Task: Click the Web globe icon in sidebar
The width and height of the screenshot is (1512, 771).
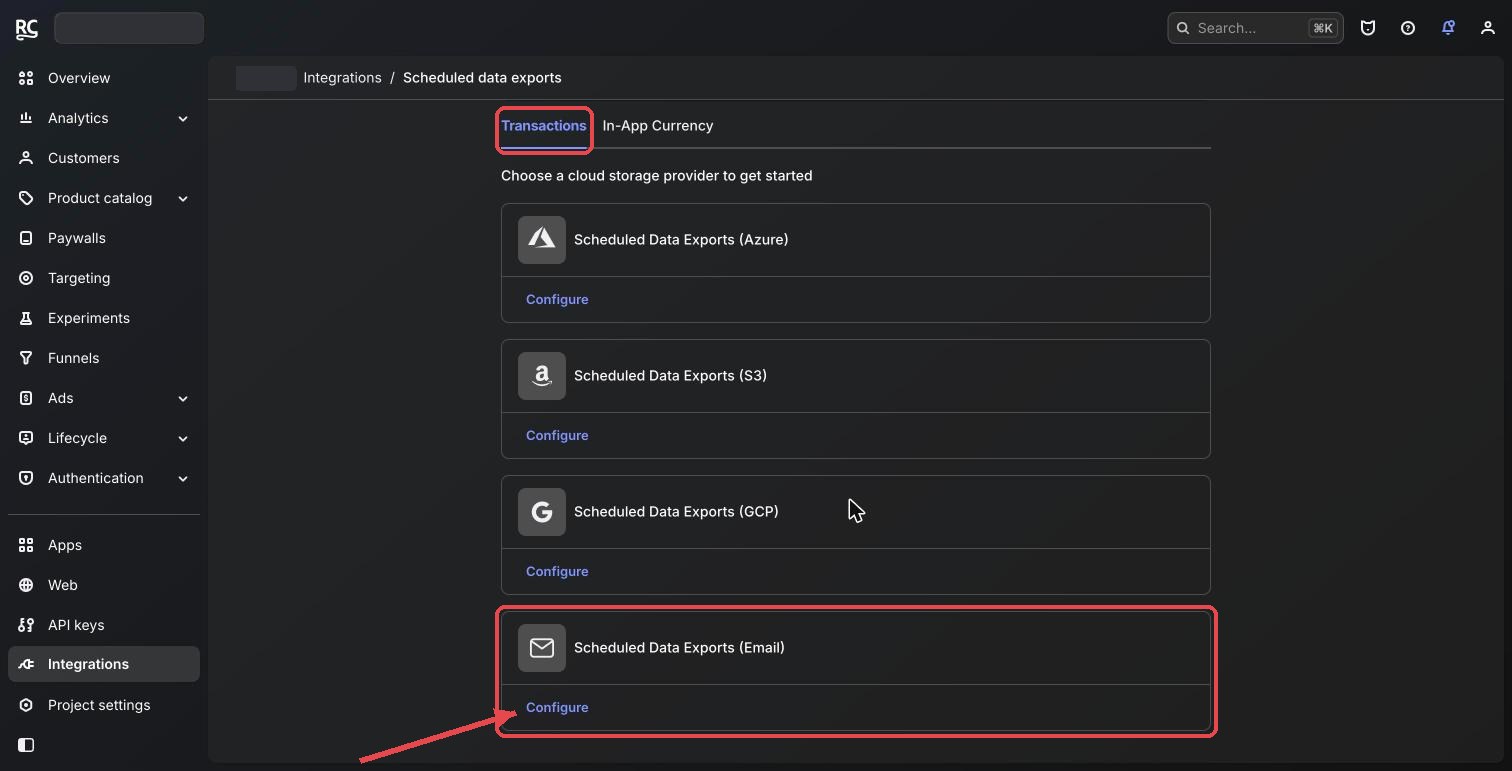Action: 26,585
